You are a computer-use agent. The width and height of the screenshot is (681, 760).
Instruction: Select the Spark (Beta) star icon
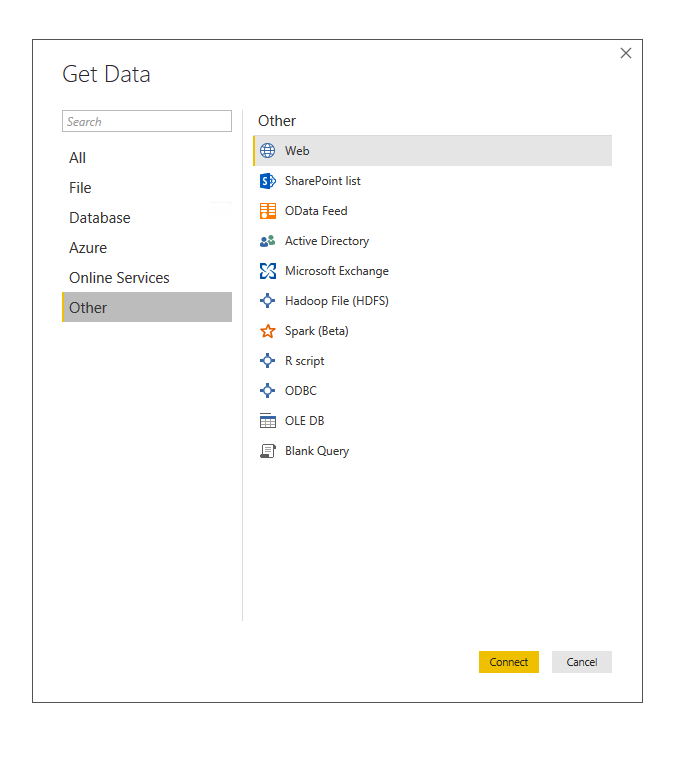click(268, 331)
